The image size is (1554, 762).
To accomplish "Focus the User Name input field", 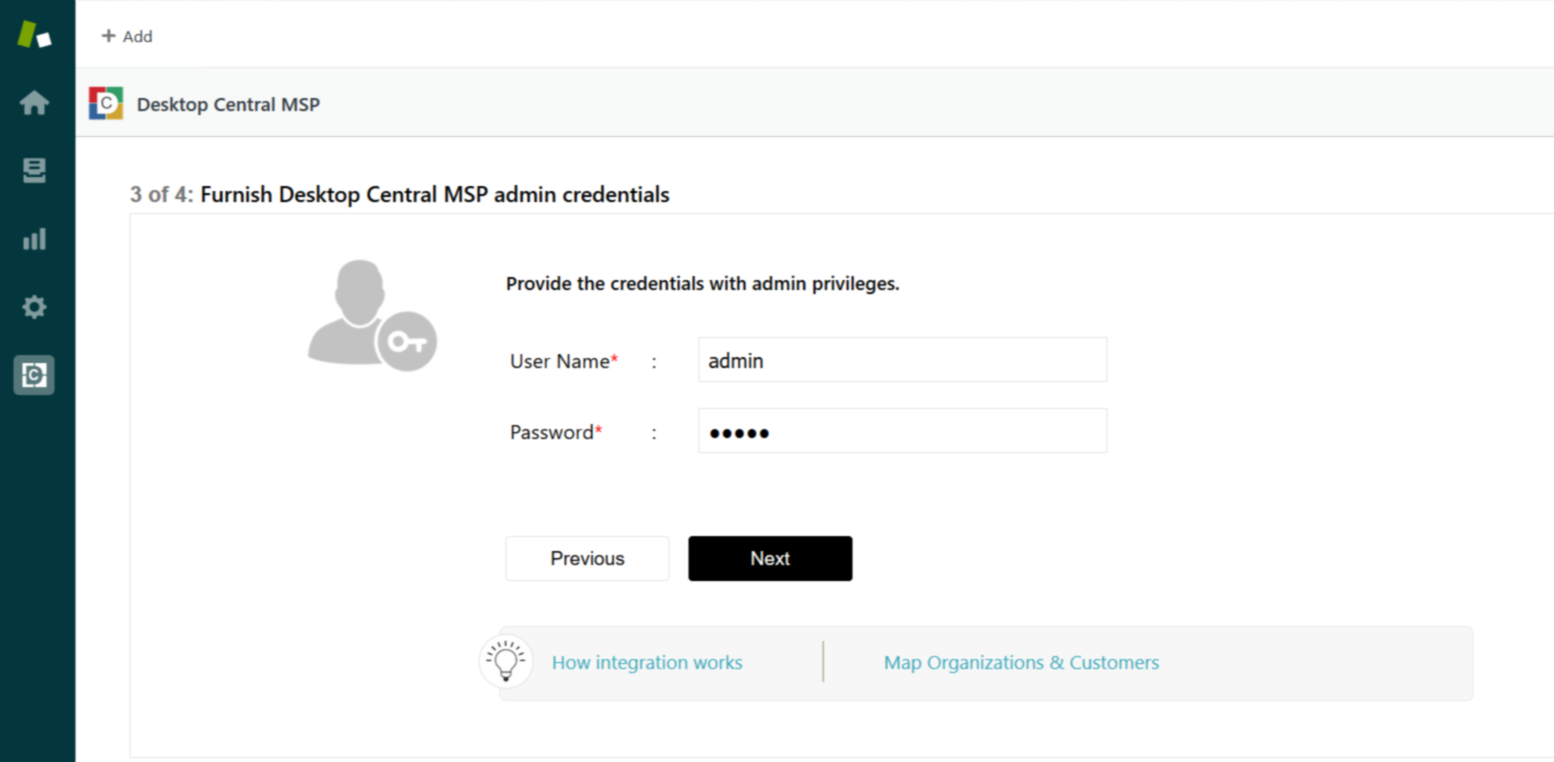I will coord(902,360).
